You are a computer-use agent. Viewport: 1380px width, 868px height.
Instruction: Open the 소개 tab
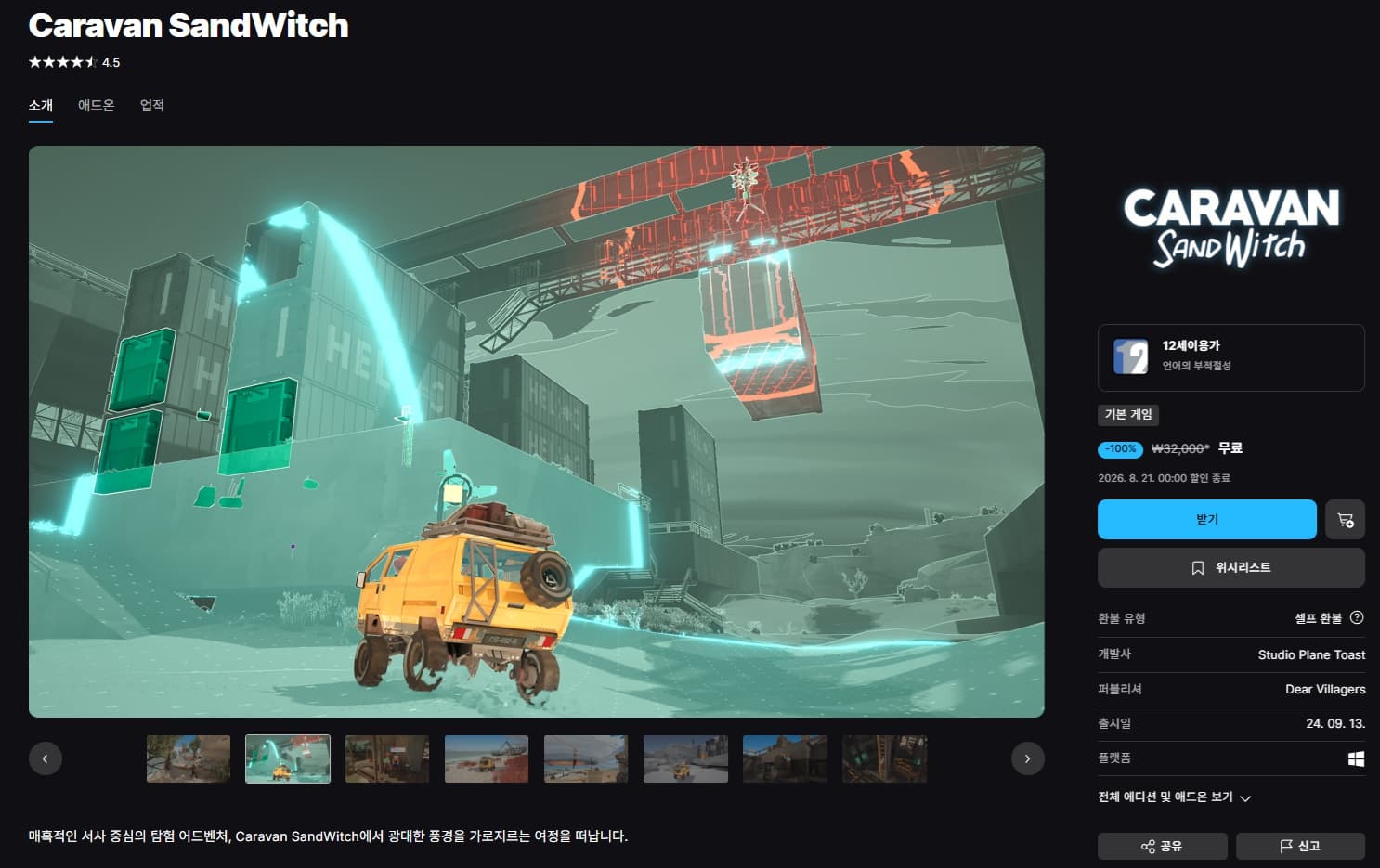(41, 106)
